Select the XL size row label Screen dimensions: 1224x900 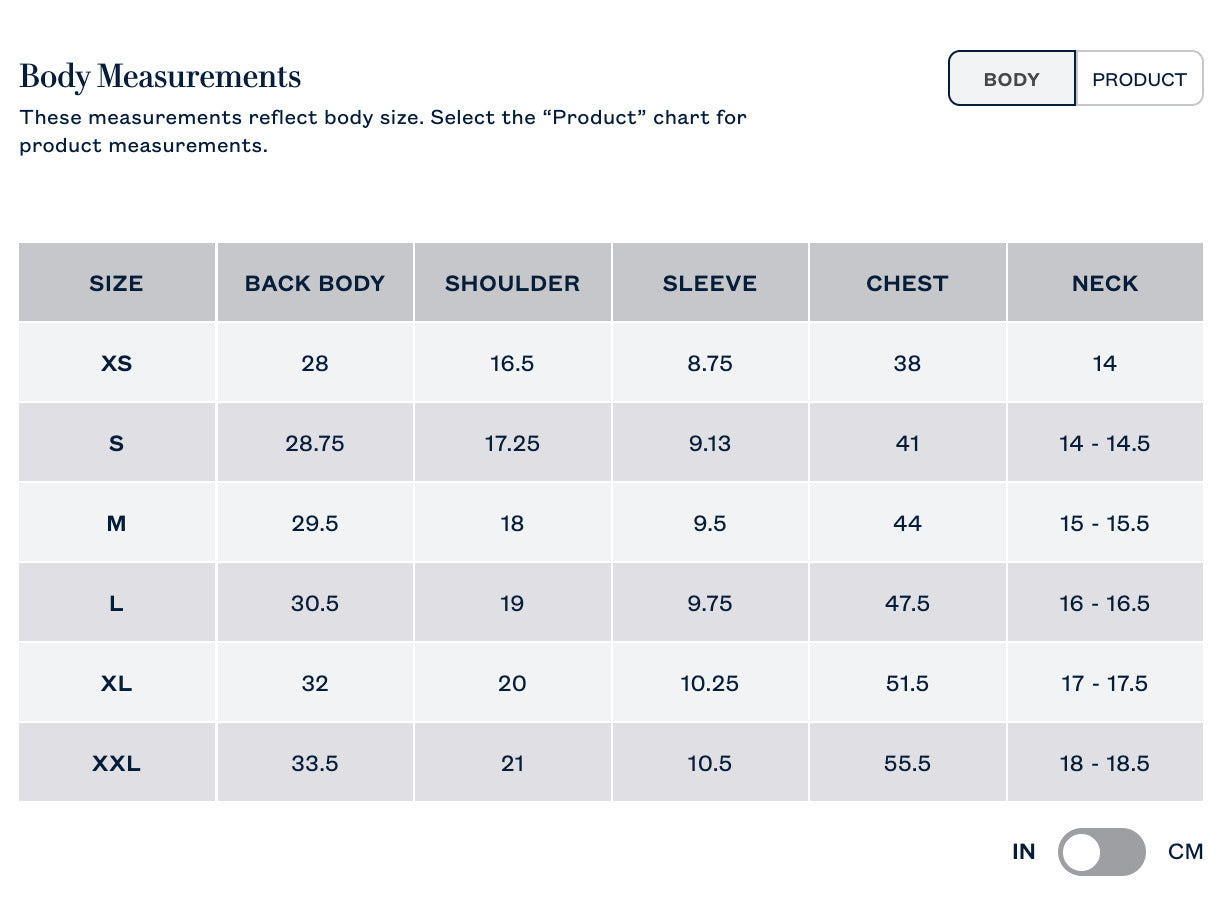(116, 683)
